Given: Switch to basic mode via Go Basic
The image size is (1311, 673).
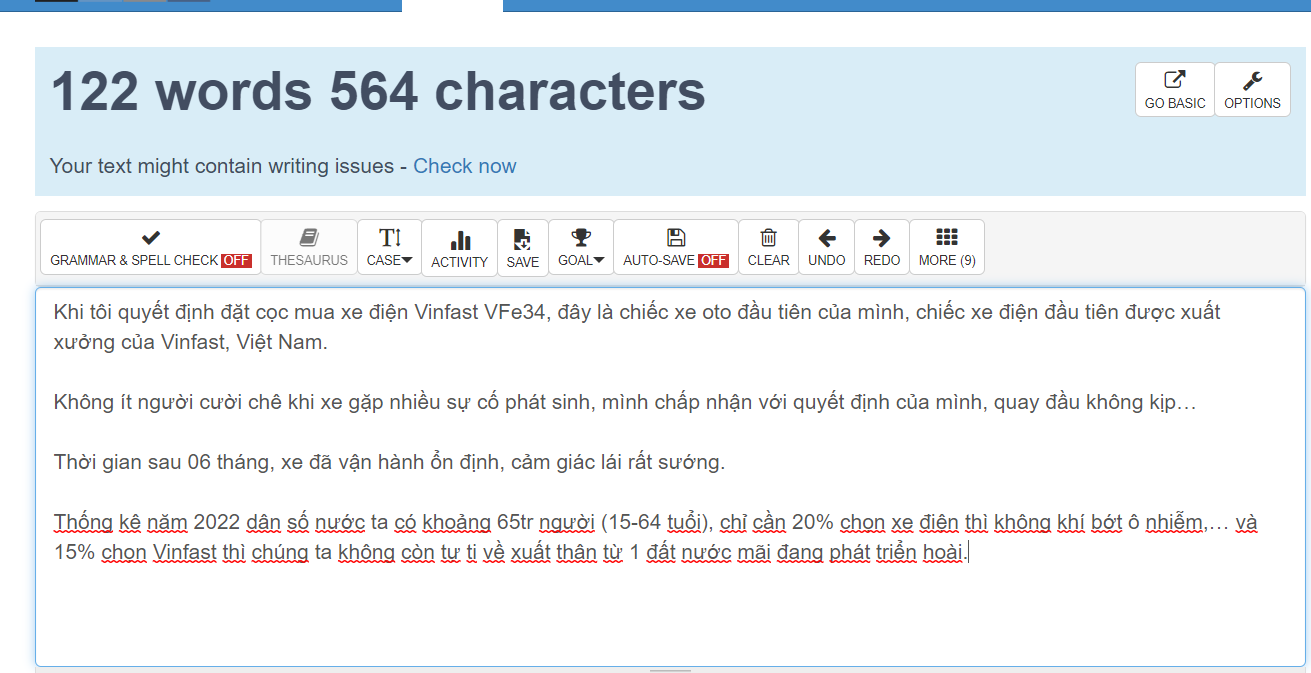Looking at the screenshot, I should pos(1175,90).
